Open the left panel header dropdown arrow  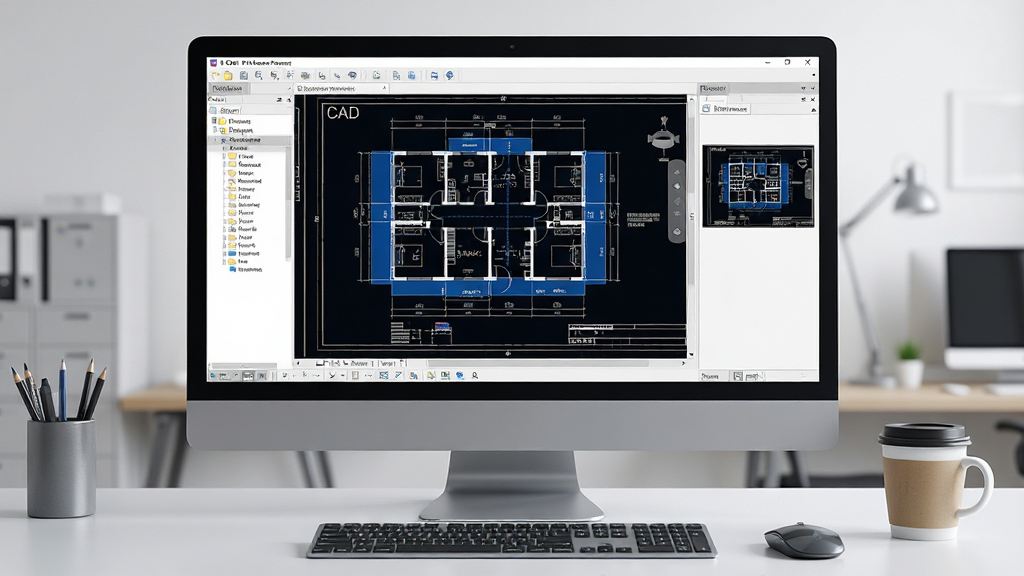tap(289, 88)
